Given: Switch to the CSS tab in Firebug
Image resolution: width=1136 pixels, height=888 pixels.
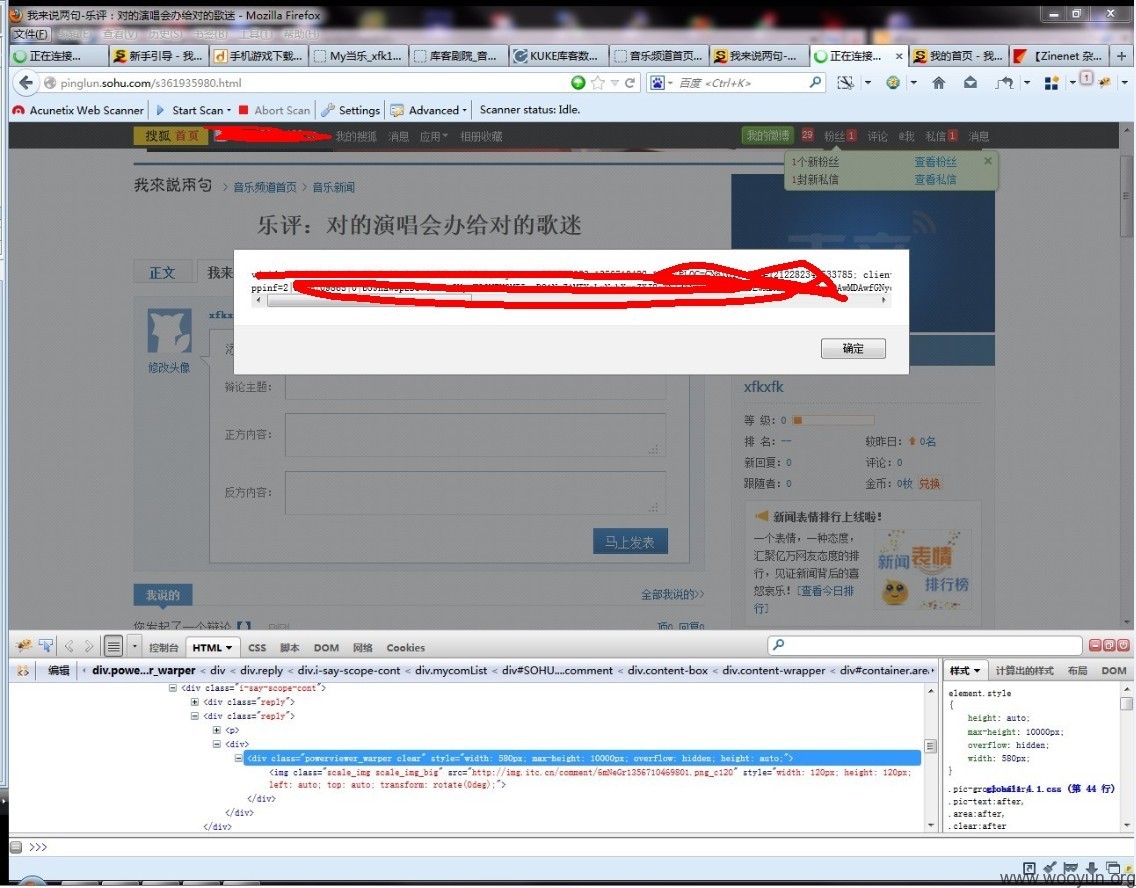Looking at the screenshot, I should (x=256, y=648).
